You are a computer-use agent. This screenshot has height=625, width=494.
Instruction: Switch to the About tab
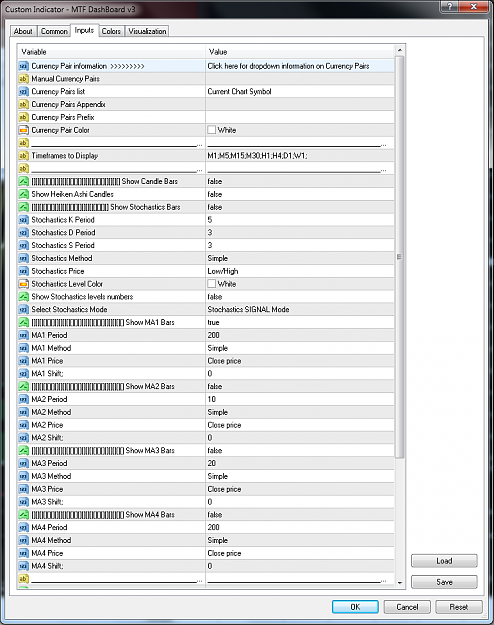tap(23, 31)
